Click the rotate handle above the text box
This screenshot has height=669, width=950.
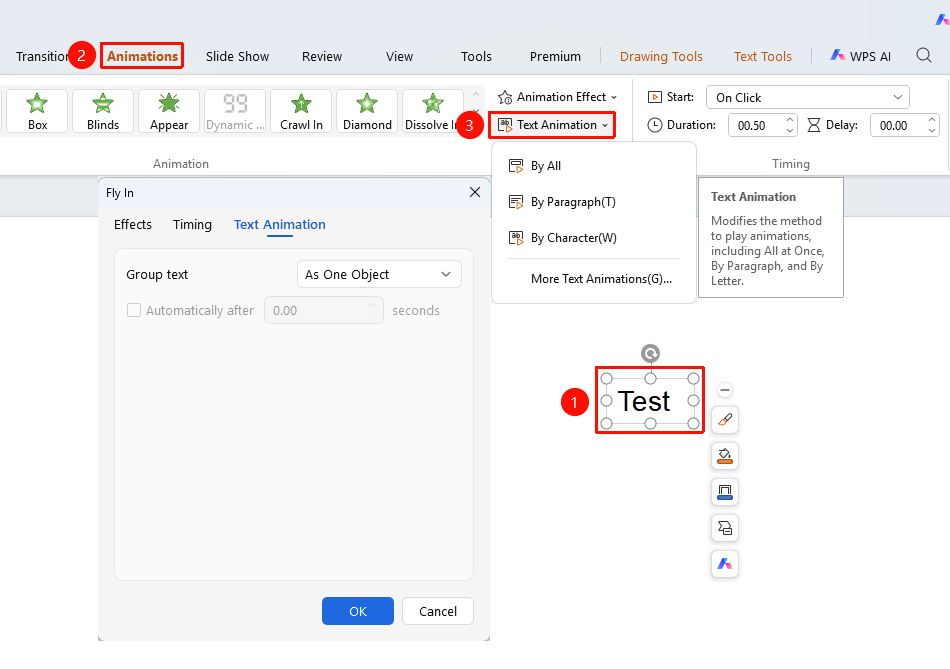[x=650, y=353]
